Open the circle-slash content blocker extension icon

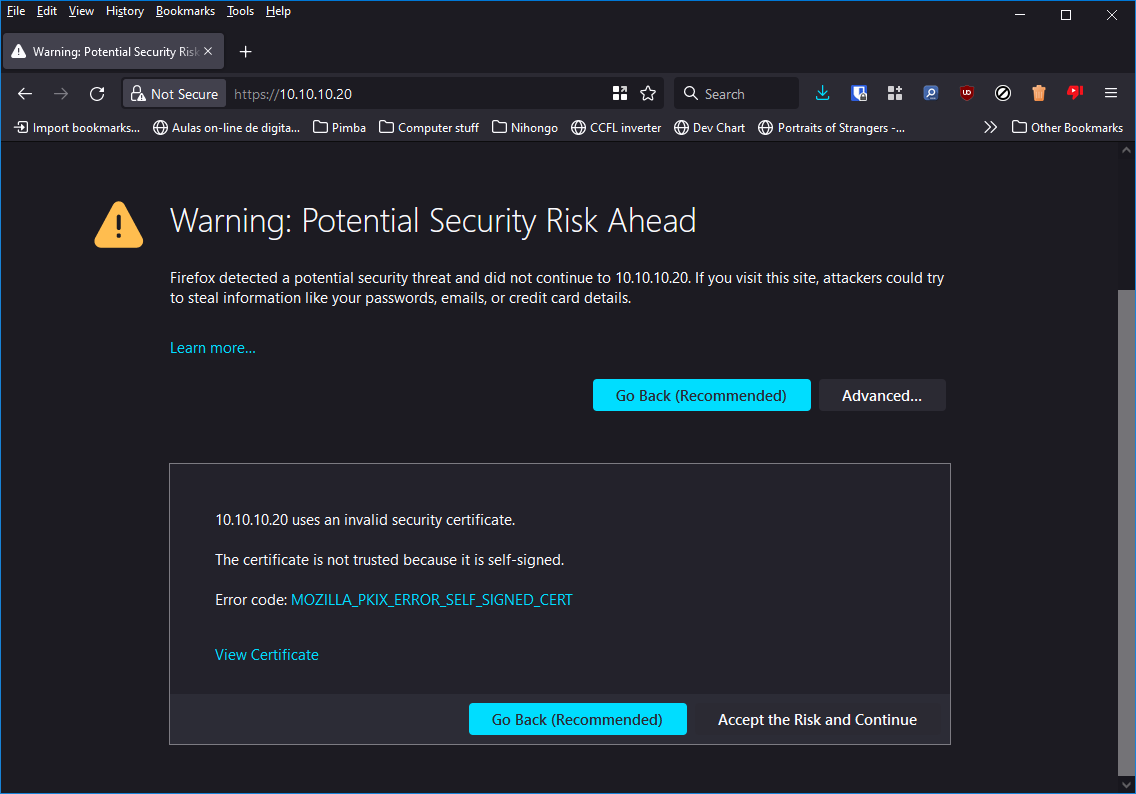[x=1002, y=93]
